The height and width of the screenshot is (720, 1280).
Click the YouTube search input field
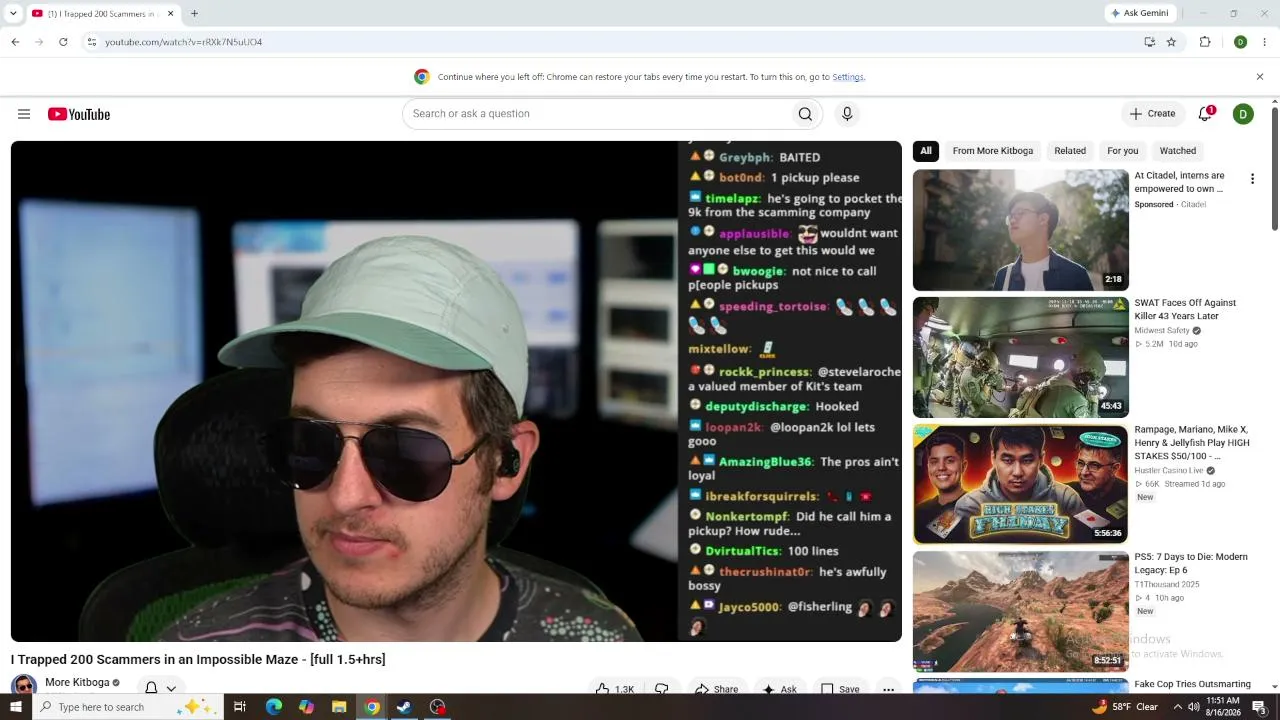tap(596, 114)
